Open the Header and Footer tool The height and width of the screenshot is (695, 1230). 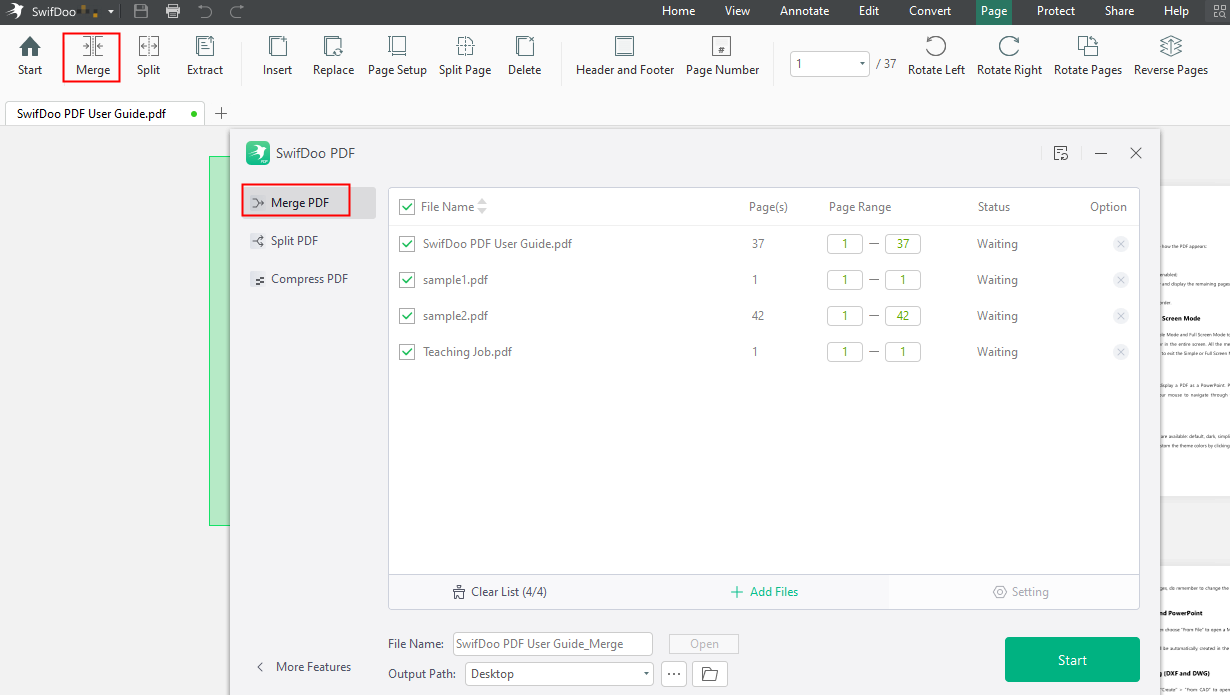[x=625, y=56]
